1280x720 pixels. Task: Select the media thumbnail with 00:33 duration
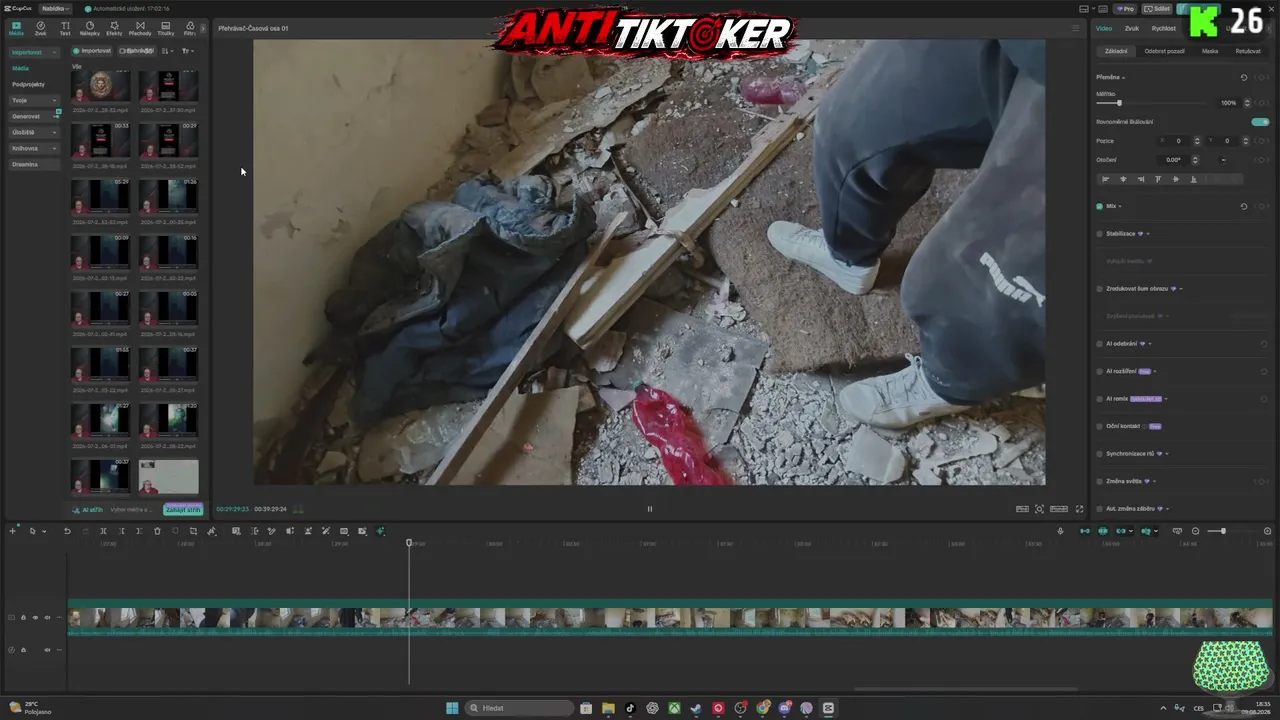100,140
